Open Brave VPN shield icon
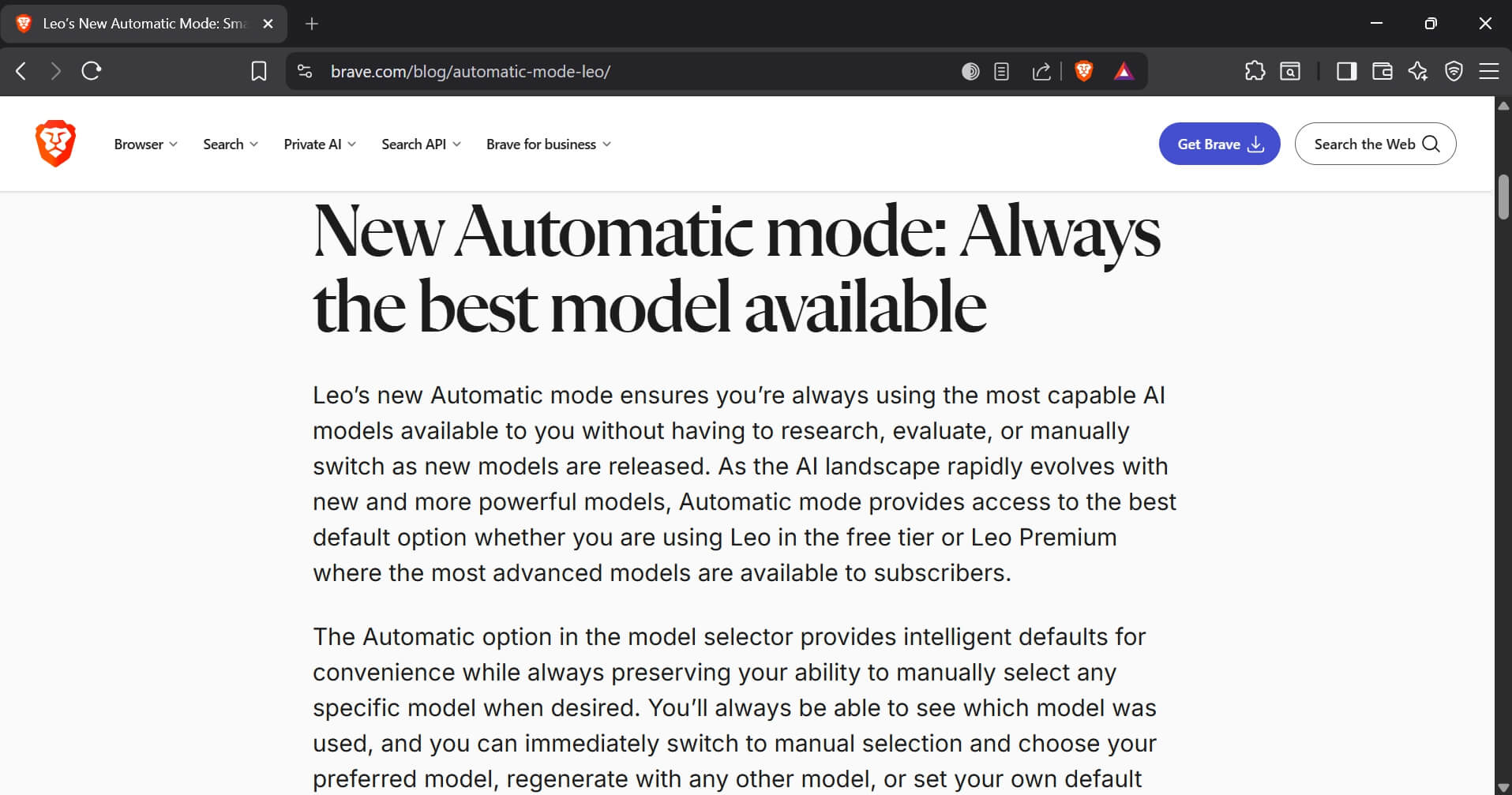Screen dimensions: 1512x795 1454,71
